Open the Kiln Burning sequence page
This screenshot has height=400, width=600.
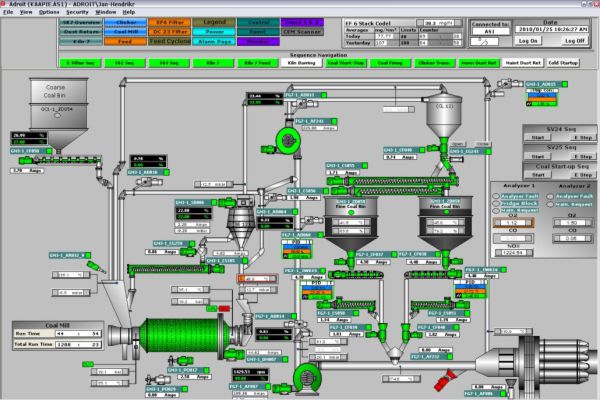point(301,62)
